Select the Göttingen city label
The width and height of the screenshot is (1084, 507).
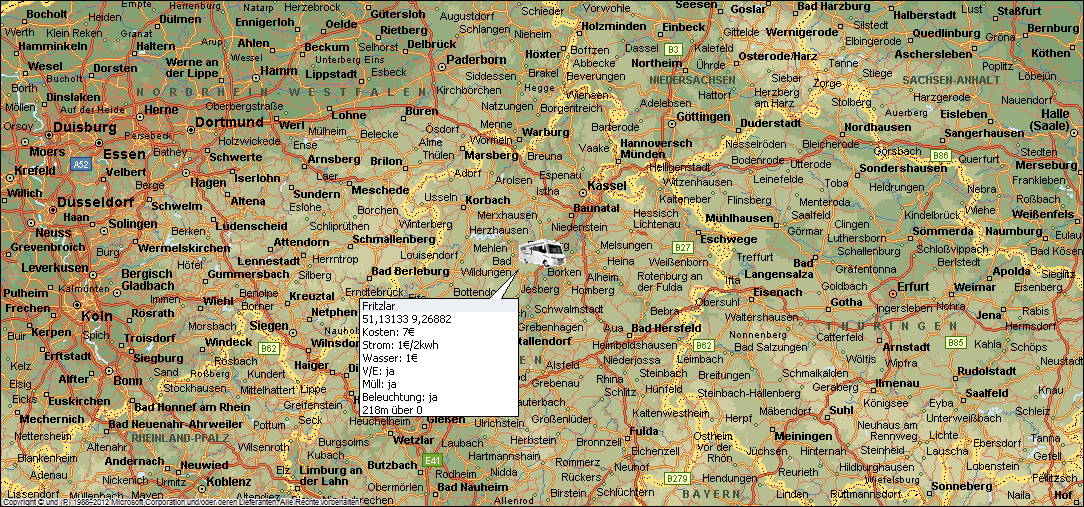703,116
